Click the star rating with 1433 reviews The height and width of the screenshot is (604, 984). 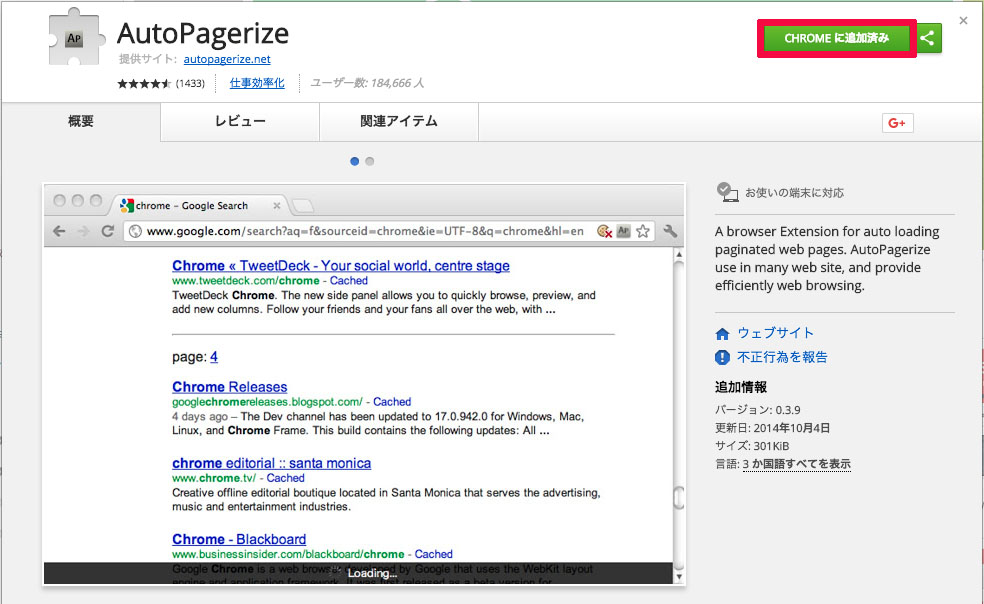point(161,84)
